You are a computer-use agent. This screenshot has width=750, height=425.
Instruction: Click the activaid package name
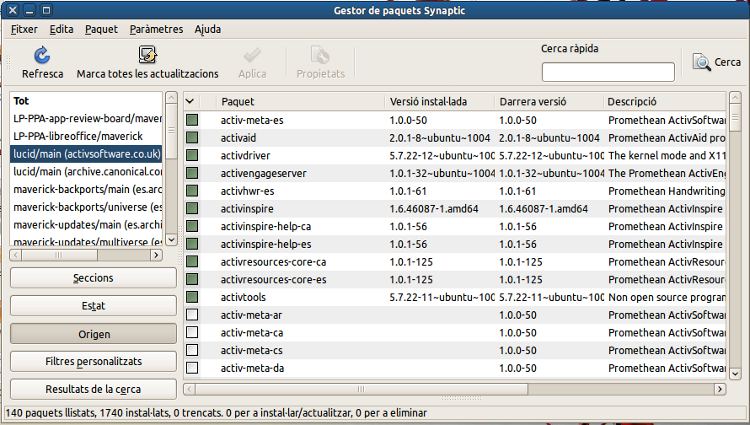click(238, 138)
